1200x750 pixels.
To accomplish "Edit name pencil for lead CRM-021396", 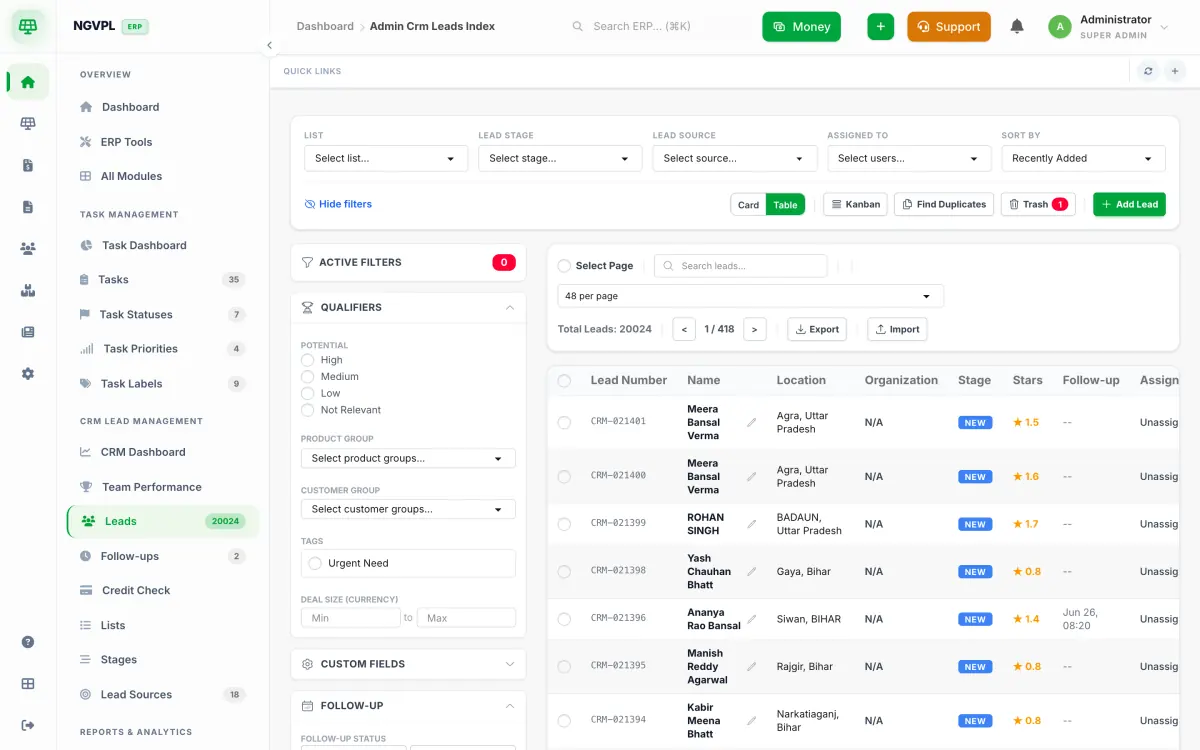I will point(752,619).
